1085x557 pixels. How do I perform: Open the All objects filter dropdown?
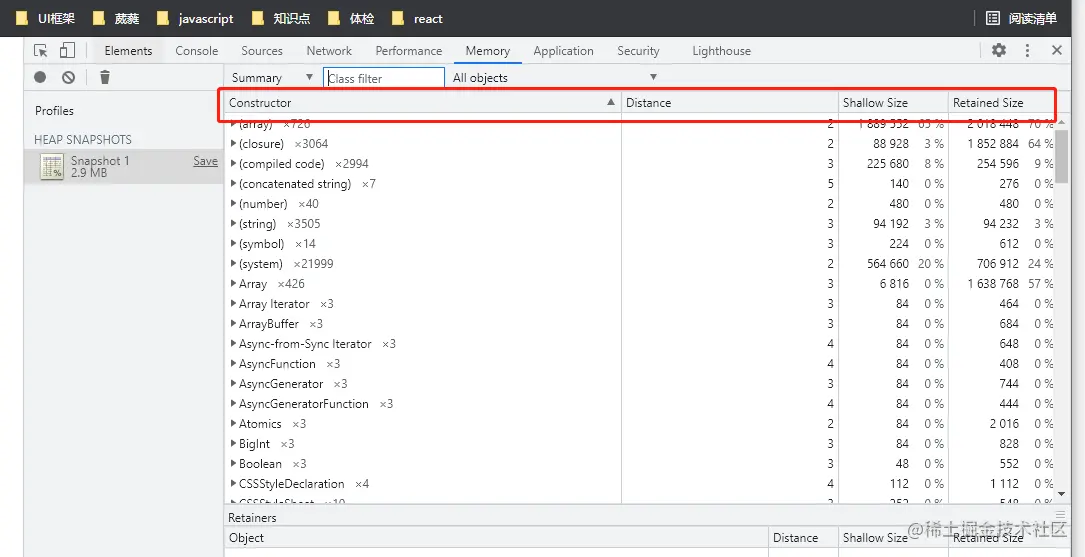click(x=554, y=77)
